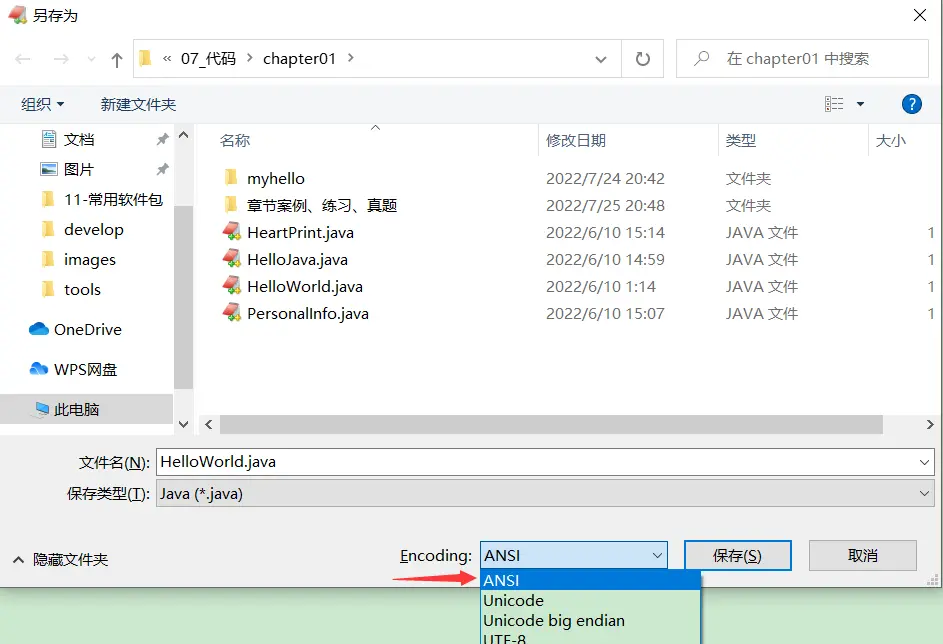The image size is (943, 644).
Task: Select WPS网盘 cloud location
Action: click(85, 369)
